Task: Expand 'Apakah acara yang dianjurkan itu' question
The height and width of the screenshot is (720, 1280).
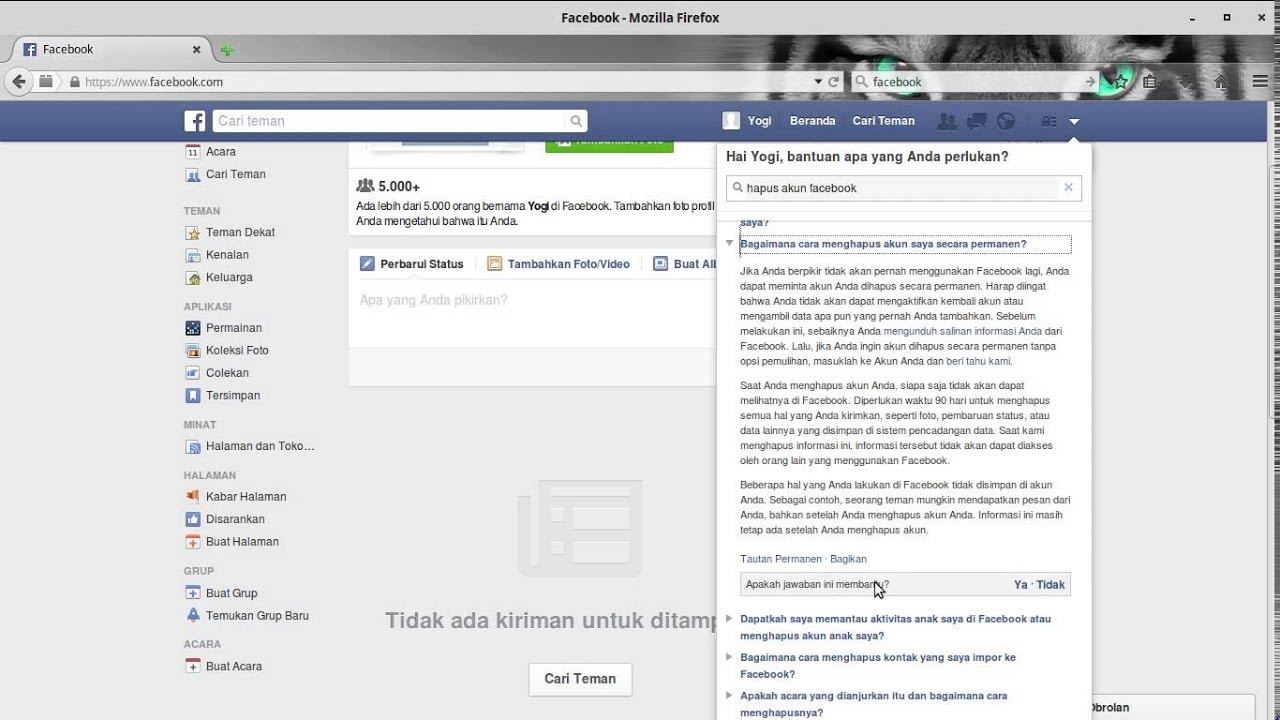Action: tap(873, 704)
